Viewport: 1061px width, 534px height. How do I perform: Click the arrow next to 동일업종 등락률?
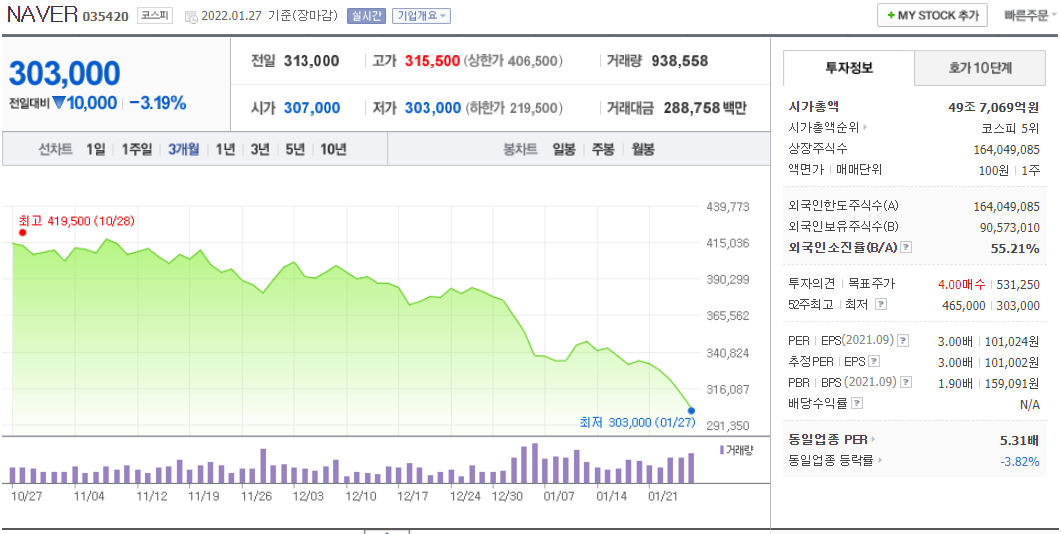click(881, 460)
